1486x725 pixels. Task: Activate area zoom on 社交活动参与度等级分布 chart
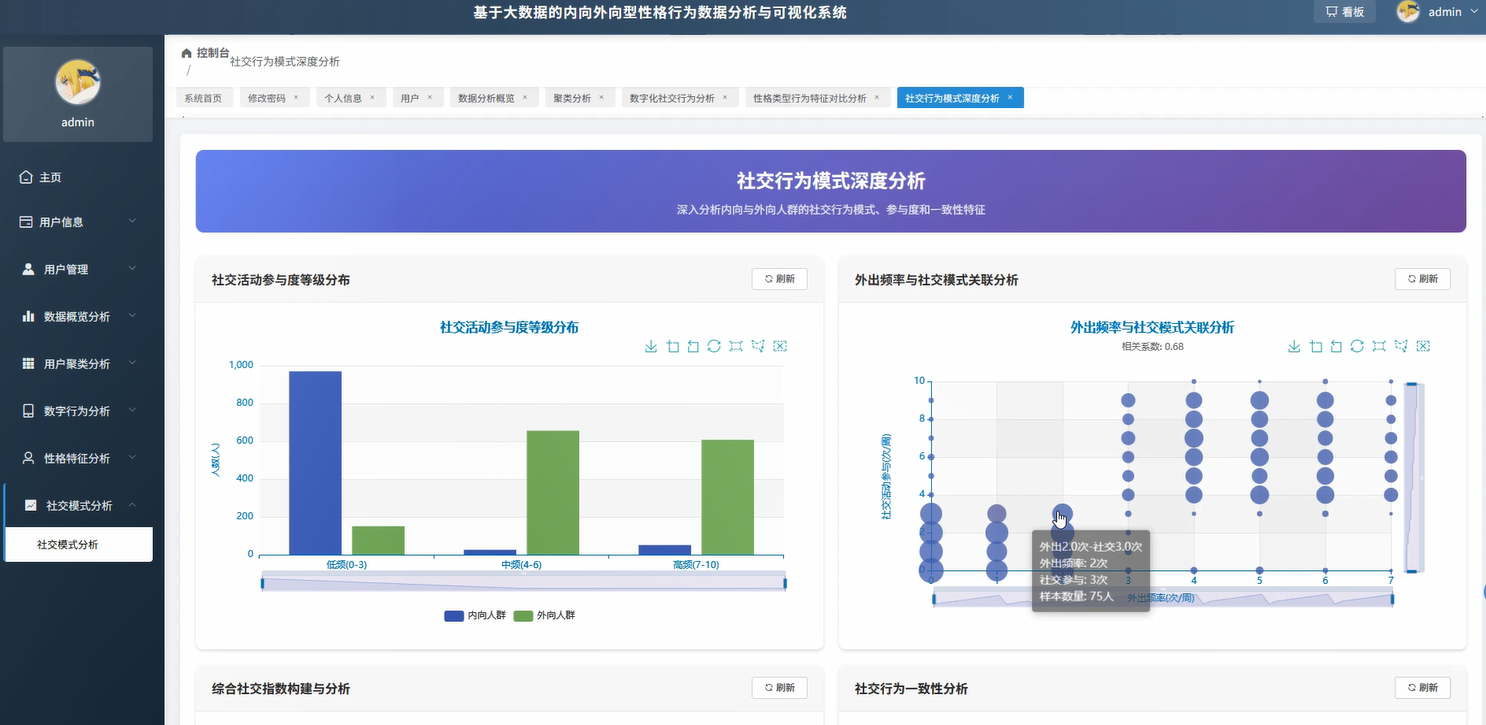pyautogui.click(x=673, y=346)
